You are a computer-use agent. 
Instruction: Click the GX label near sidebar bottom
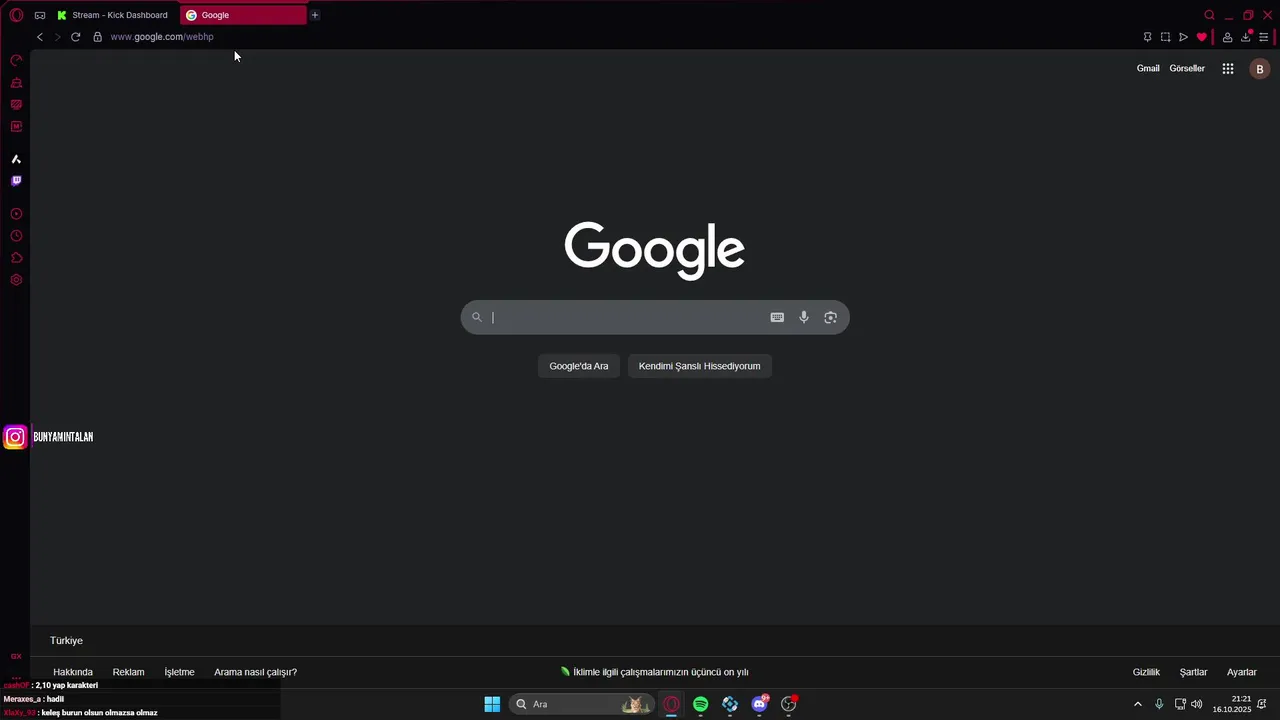tap(16, 656)
